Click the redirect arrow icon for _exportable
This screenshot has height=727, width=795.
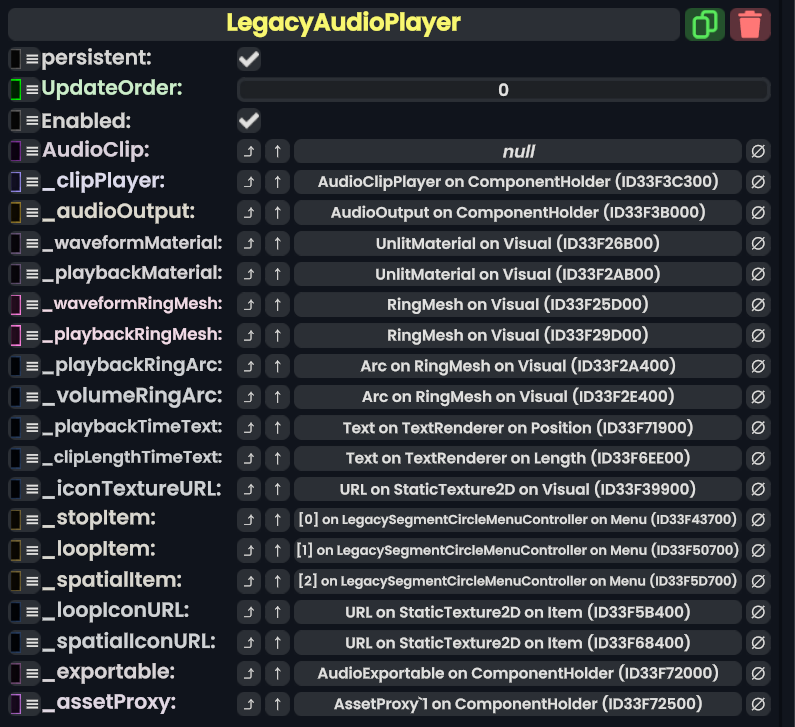[248, 673]
